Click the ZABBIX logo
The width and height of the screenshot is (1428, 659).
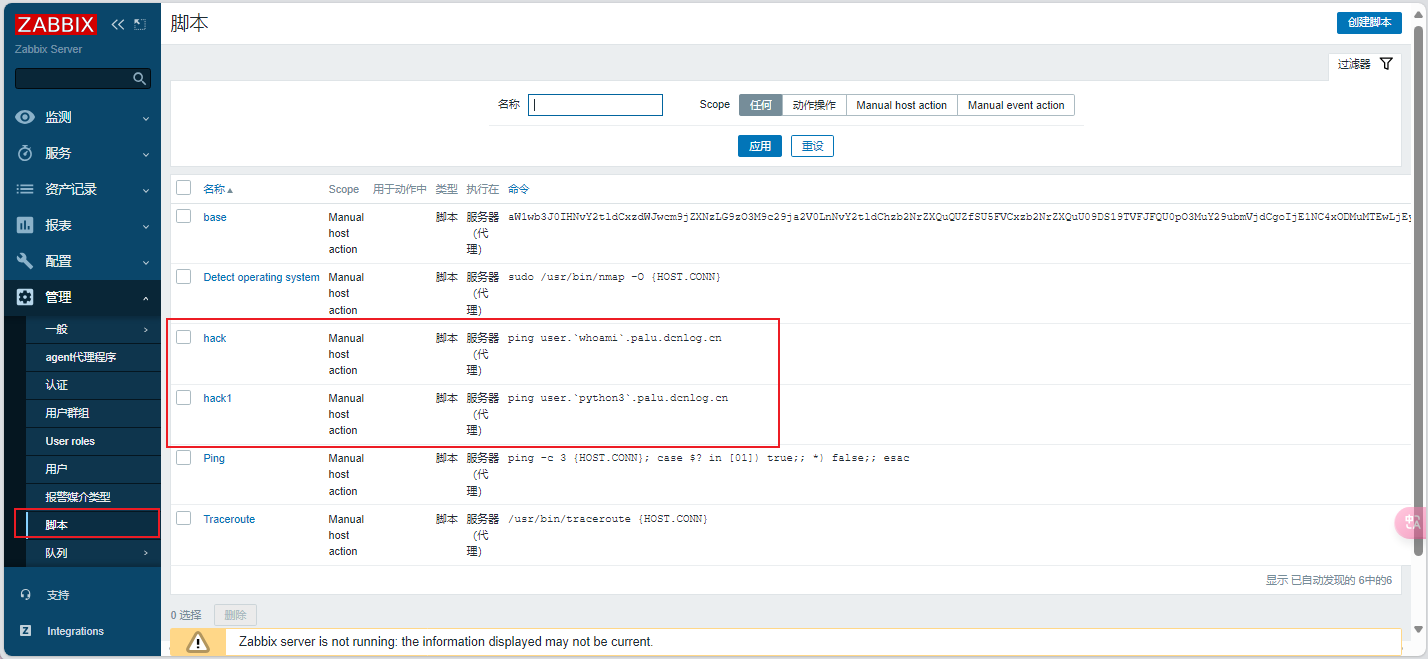click(x=56, y=25)
